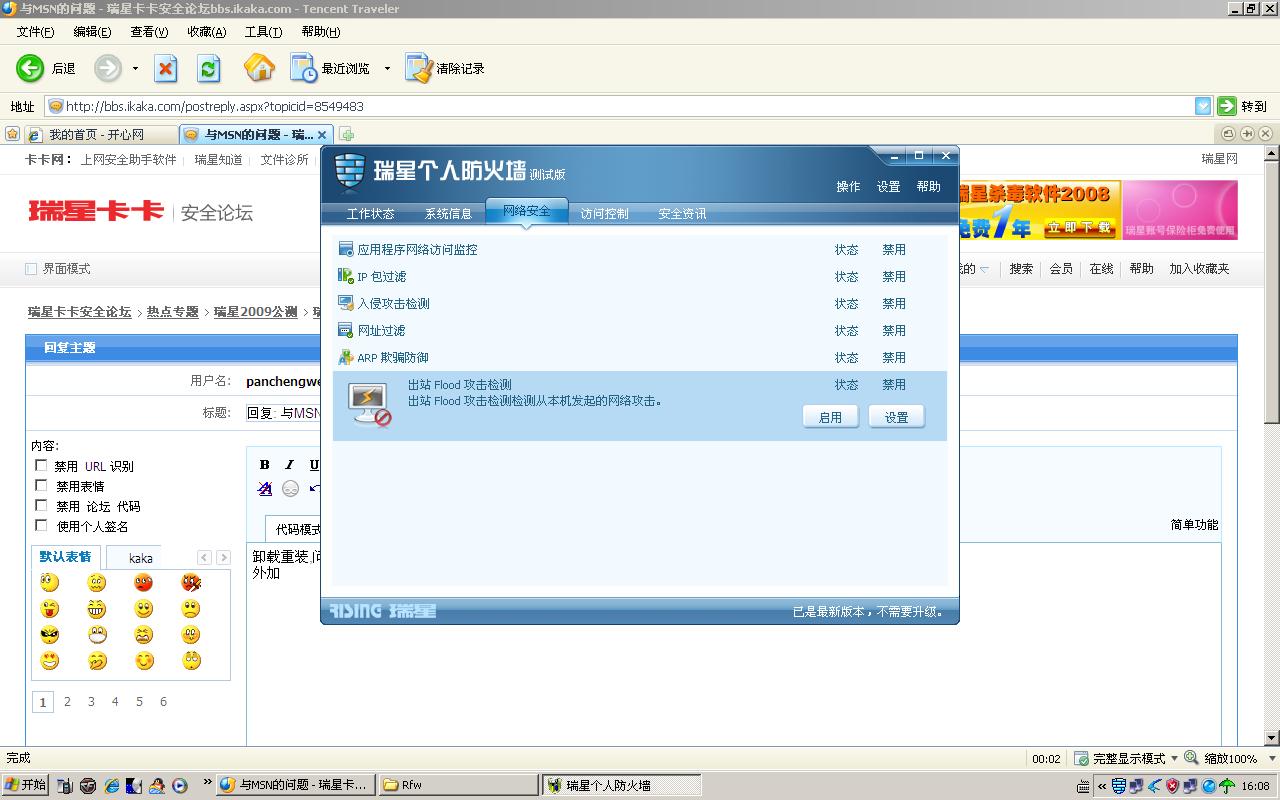Show the next emoticon tab with the right arrow

(223, 557)
